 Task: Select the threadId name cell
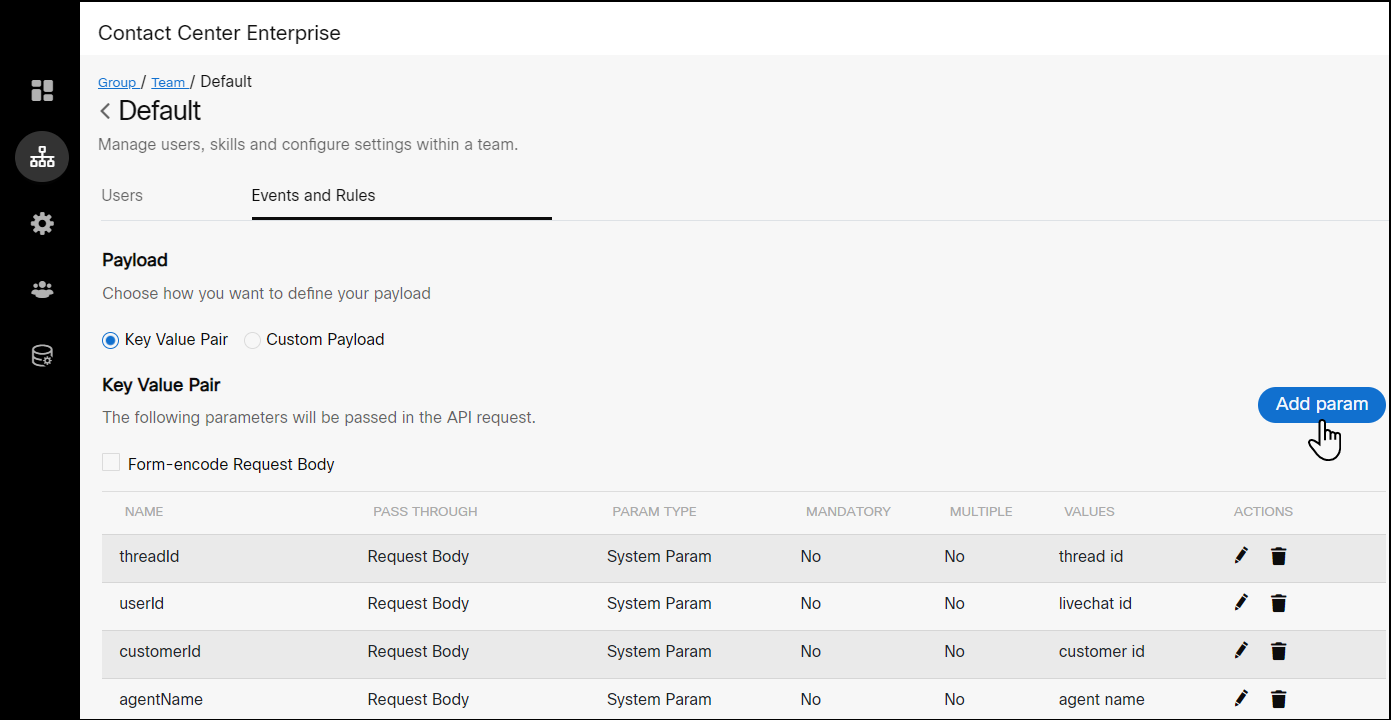[x=149, y=556]
